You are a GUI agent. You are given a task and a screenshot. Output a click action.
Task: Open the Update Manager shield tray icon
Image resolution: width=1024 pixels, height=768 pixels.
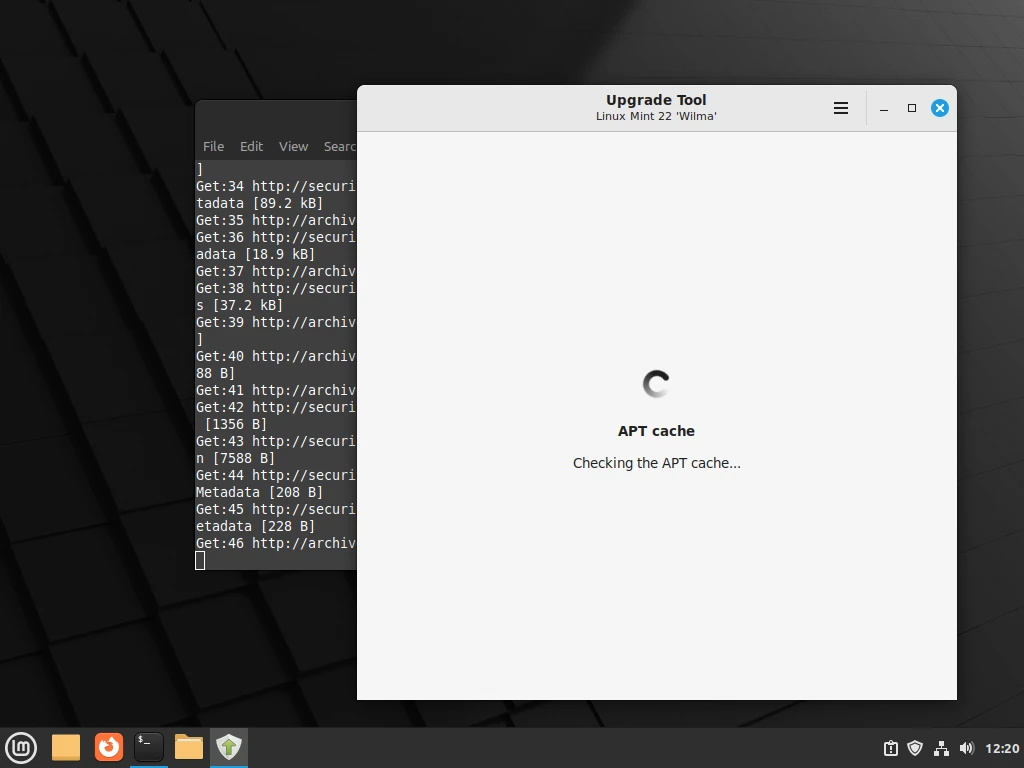(915, 748)
